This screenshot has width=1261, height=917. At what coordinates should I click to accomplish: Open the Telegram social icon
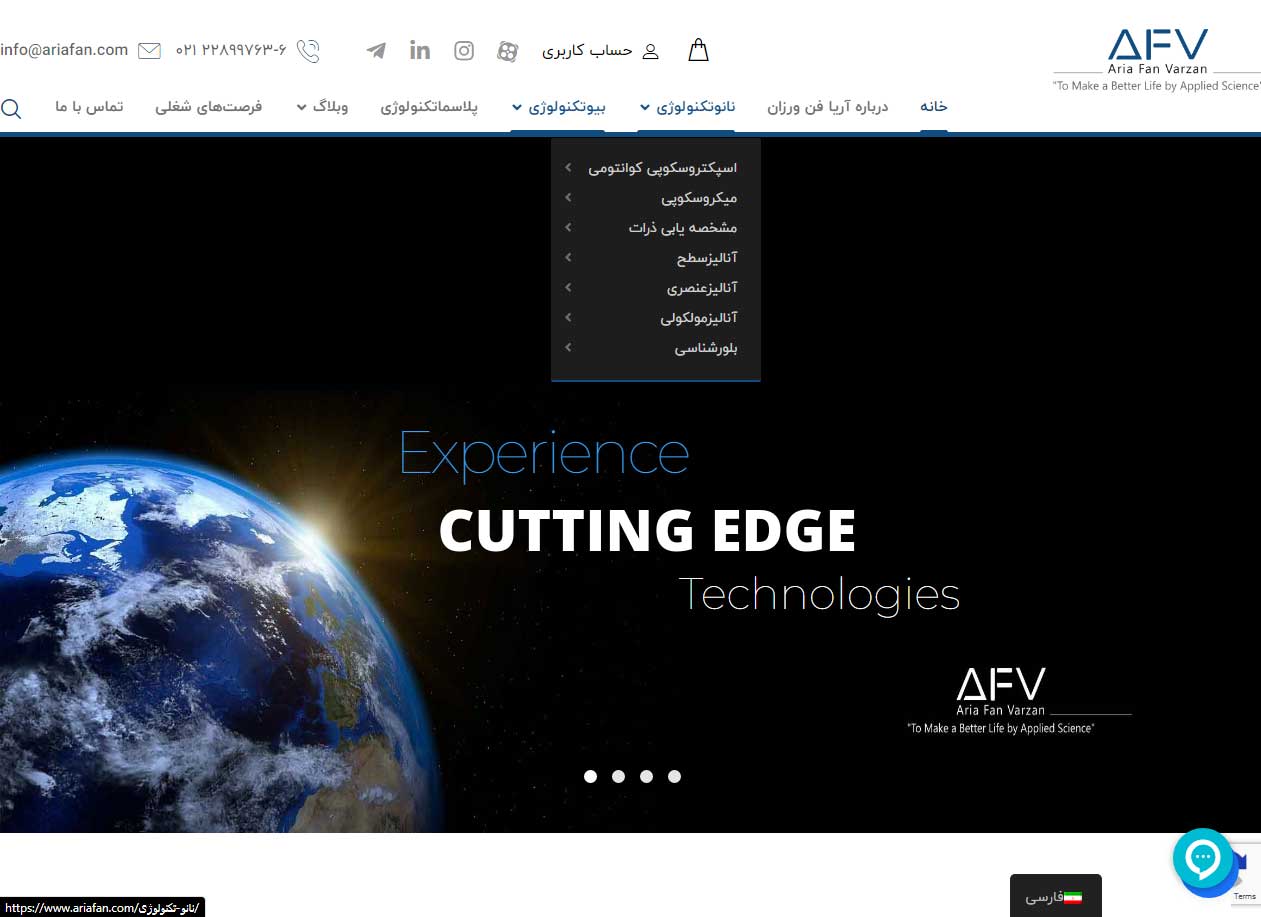pyautogui.click(x=376, y=50)
